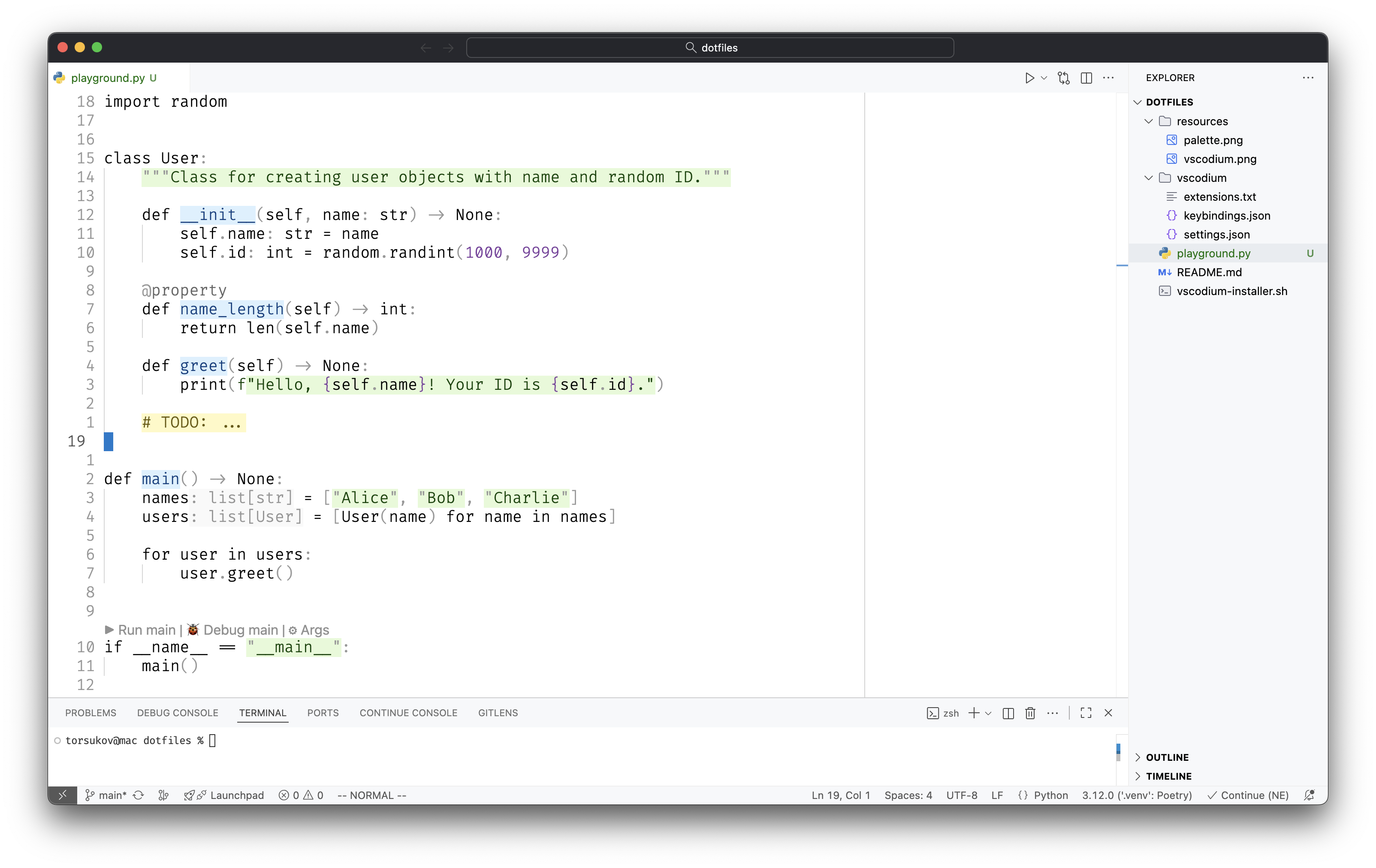The image size is (1376, 868).
Task: Open the remote window icon in status bar
Action: pyautogui.click(x=63, y=795)
